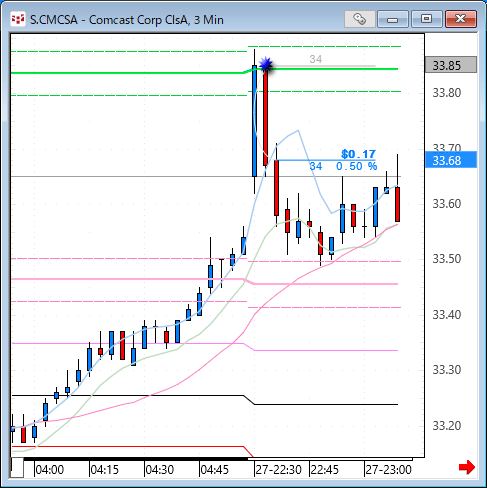
Task: Click the 22:45 time axis label
Action: point(325,470)
